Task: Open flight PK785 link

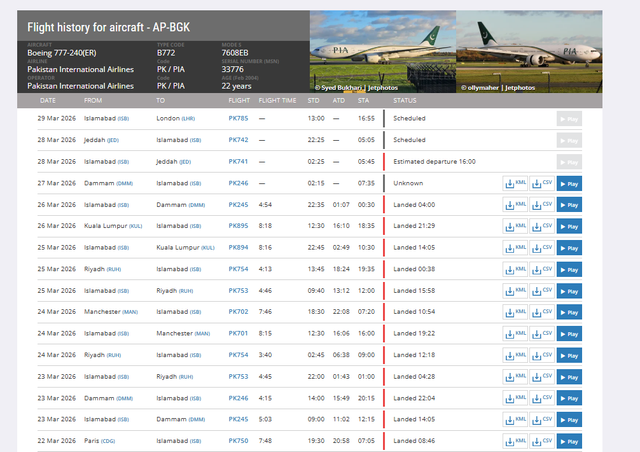Action: (238, 118)
